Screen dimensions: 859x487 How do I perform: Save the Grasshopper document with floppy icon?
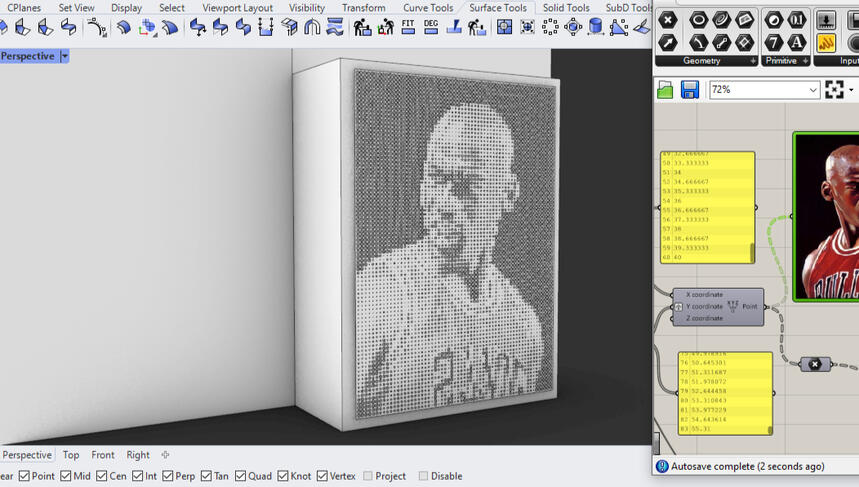click(690, 89)
